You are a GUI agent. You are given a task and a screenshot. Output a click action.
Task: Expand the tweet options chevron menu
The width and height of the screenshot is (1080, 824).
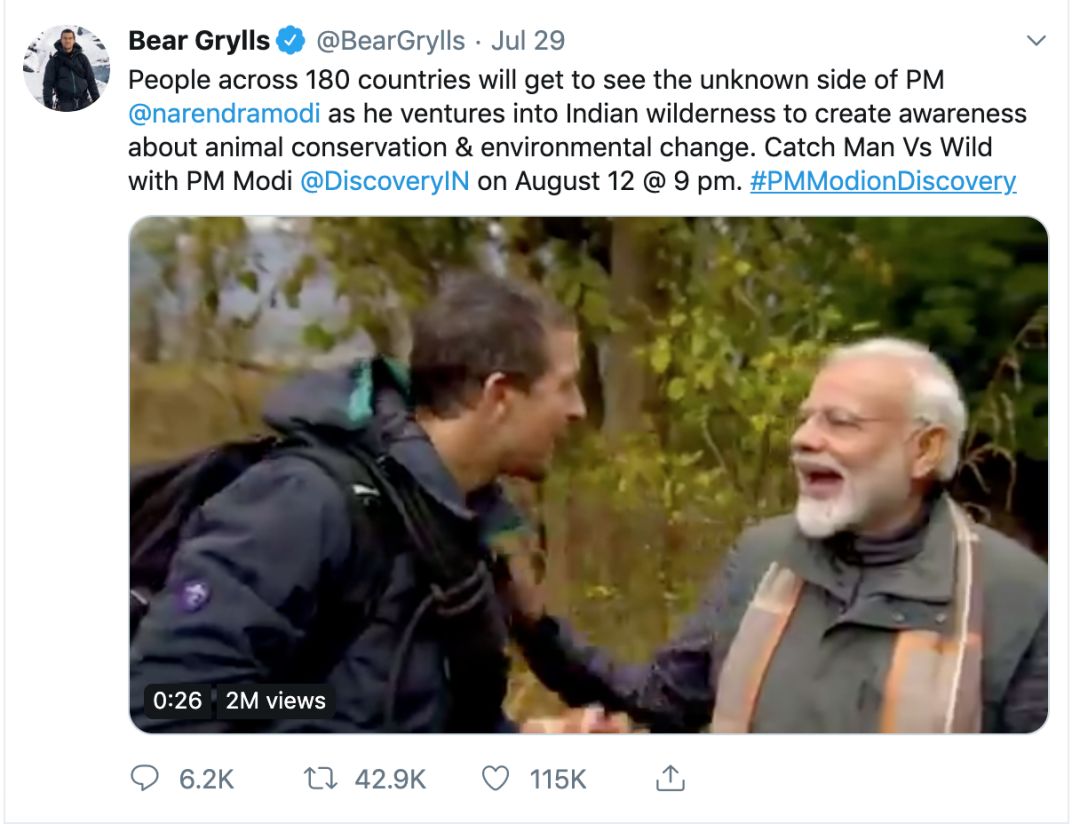[1036, 41]
